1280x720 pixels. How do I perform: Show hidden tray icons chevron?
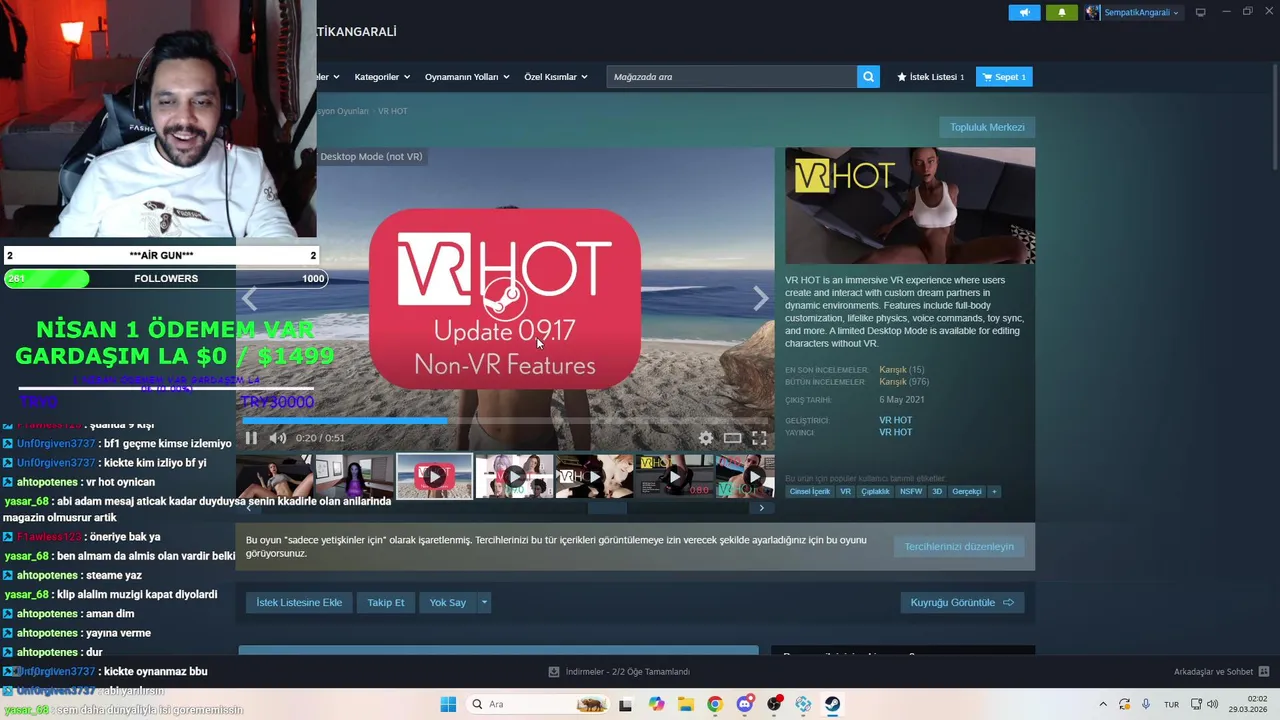[1103, 704]
